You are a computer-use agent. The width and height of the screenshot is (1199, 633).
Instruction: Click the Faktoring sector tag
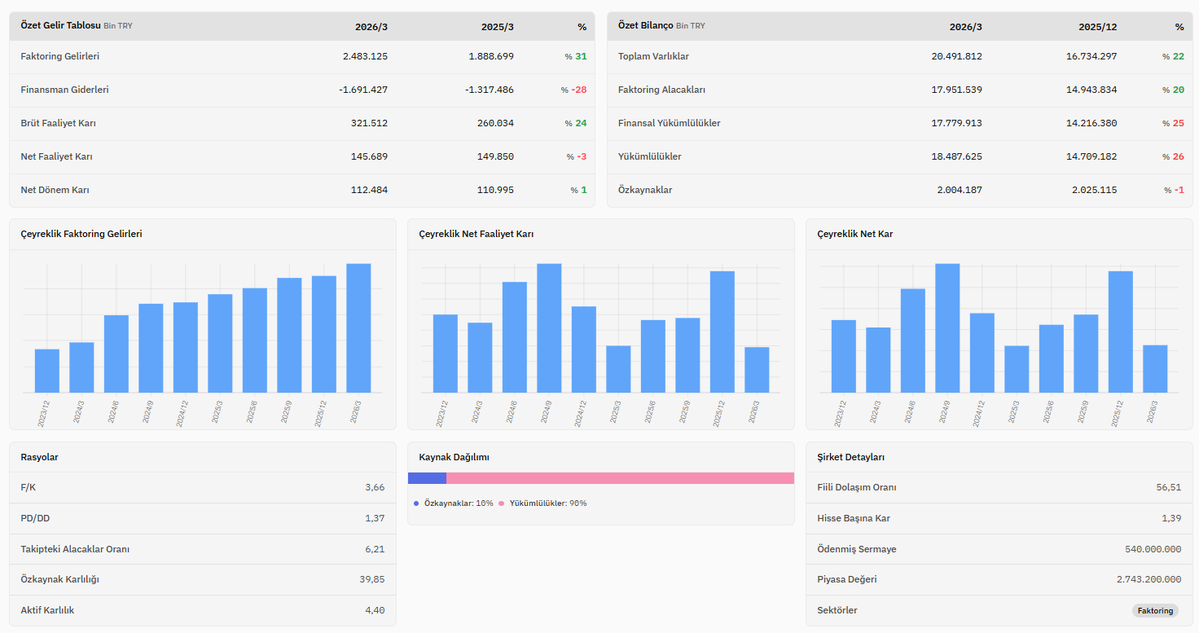click(1155, 611)
